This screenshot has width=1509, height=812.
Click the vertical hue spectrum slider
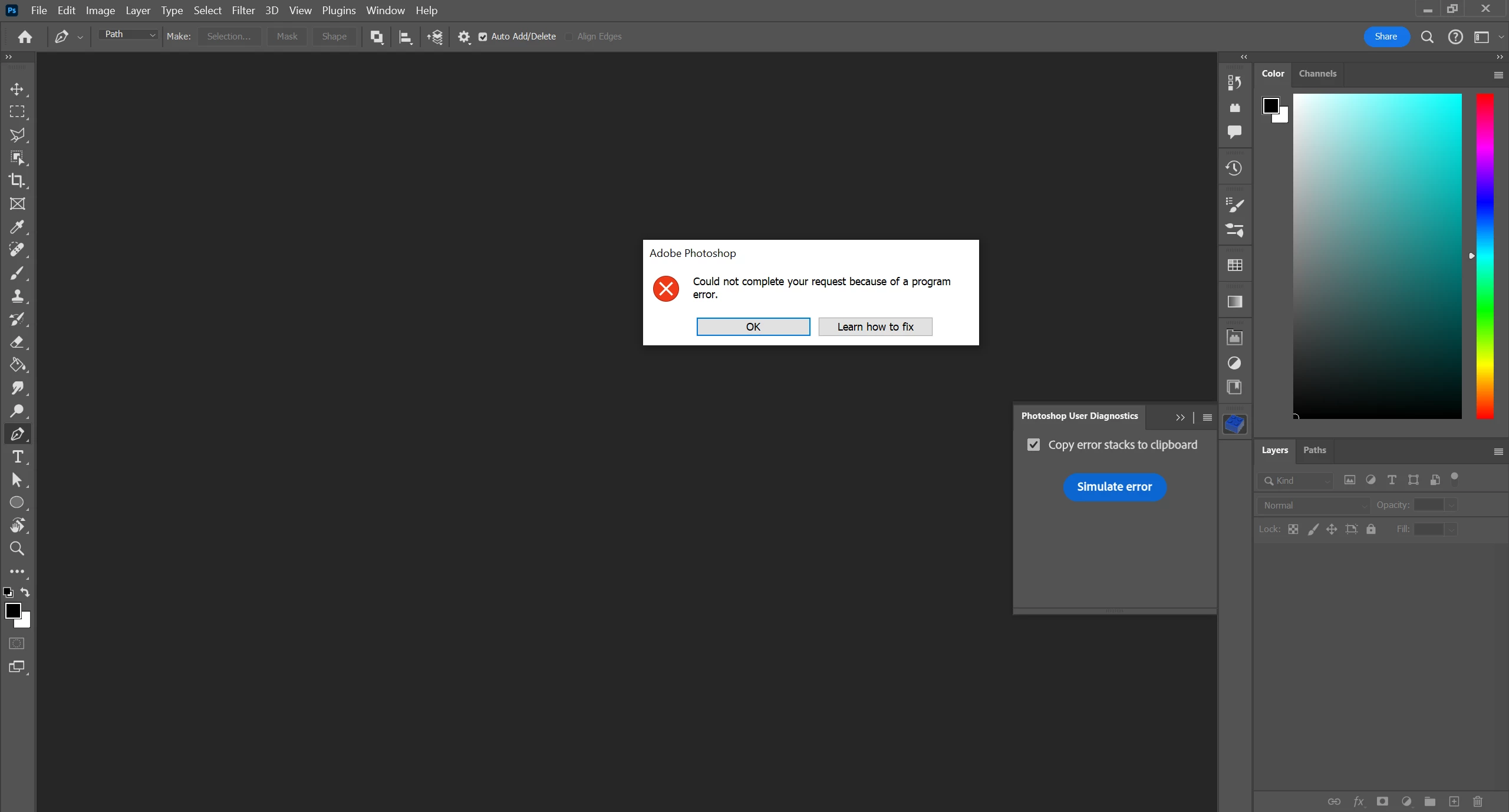[1484, 256]
